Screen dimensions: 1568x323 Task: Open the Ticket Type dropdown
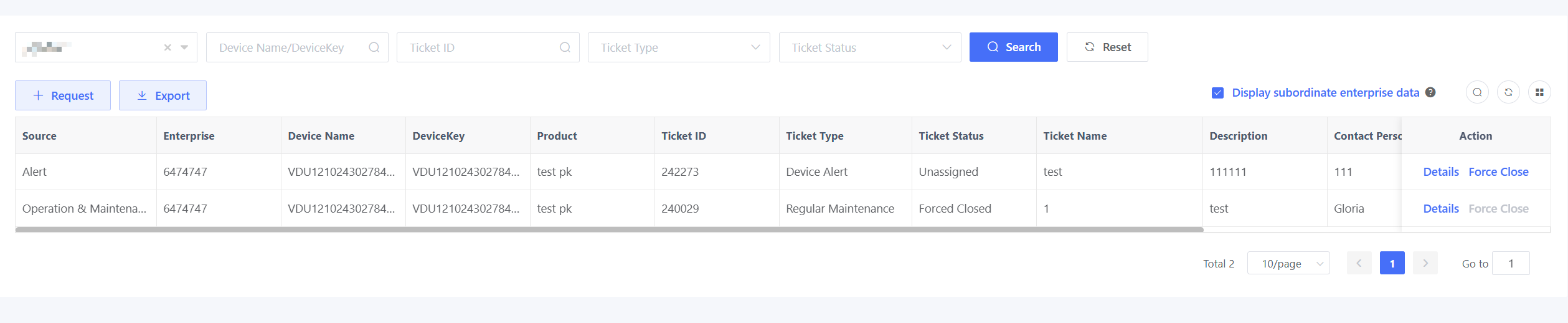pos(679,47)
